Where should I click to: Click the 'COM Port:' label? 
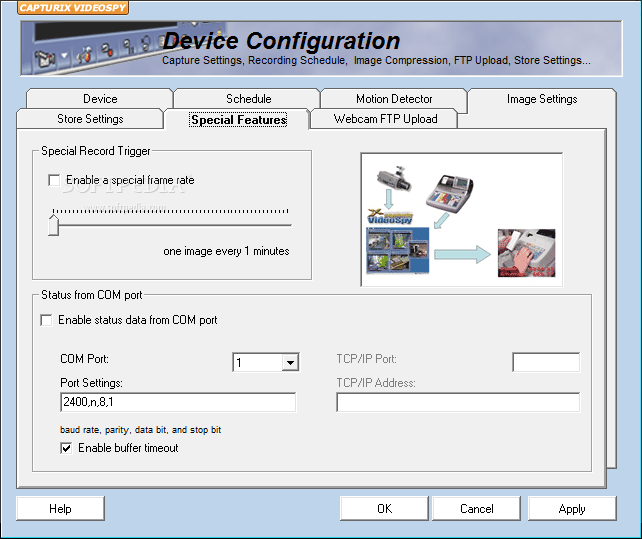(84, 359)
